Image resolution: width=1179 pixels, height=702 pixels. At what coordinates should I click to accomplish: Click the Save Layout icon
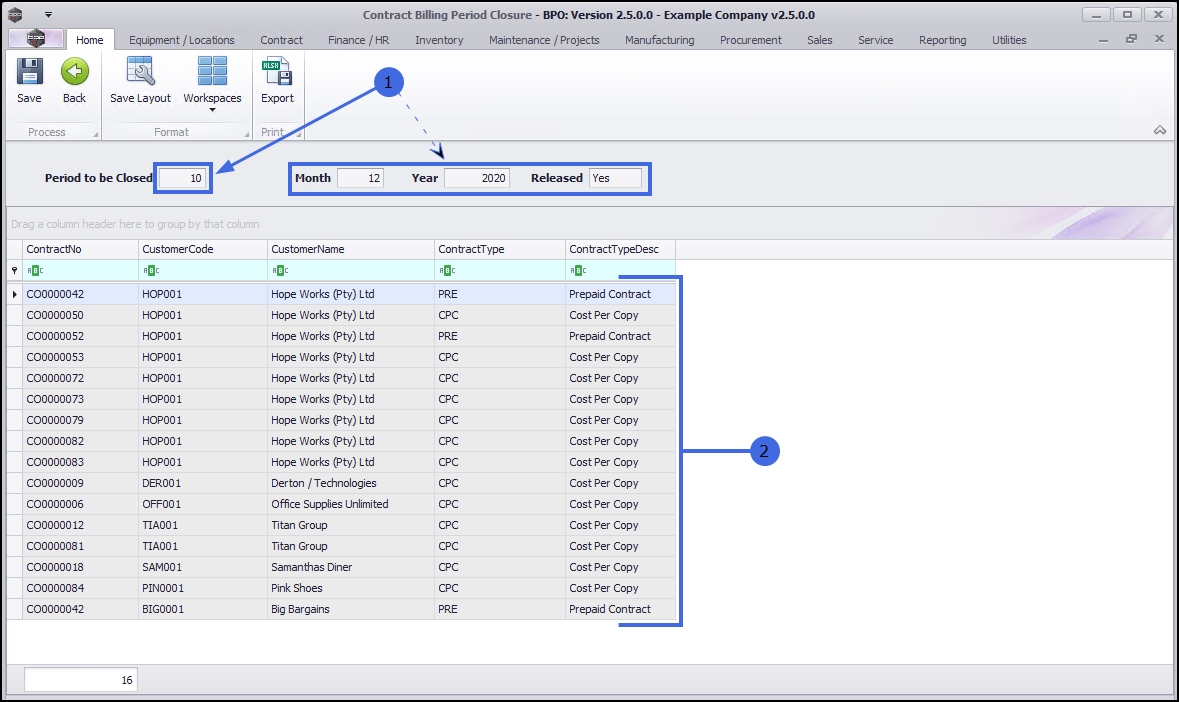[x=140, y=72]
